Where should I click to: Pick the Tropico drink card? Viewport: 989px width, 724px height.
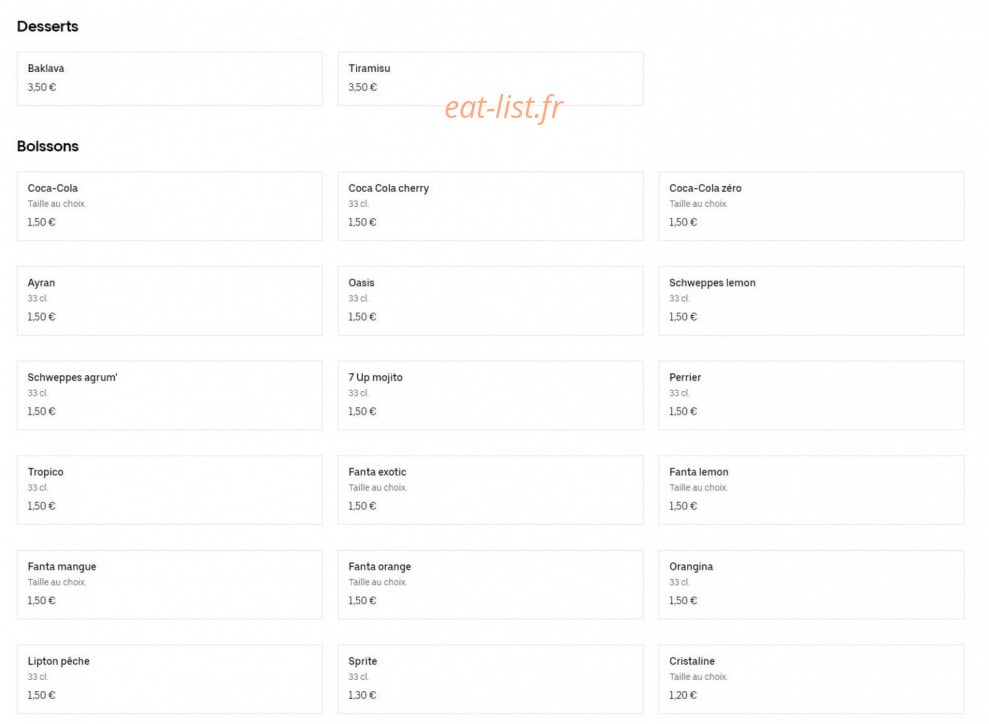170,490
